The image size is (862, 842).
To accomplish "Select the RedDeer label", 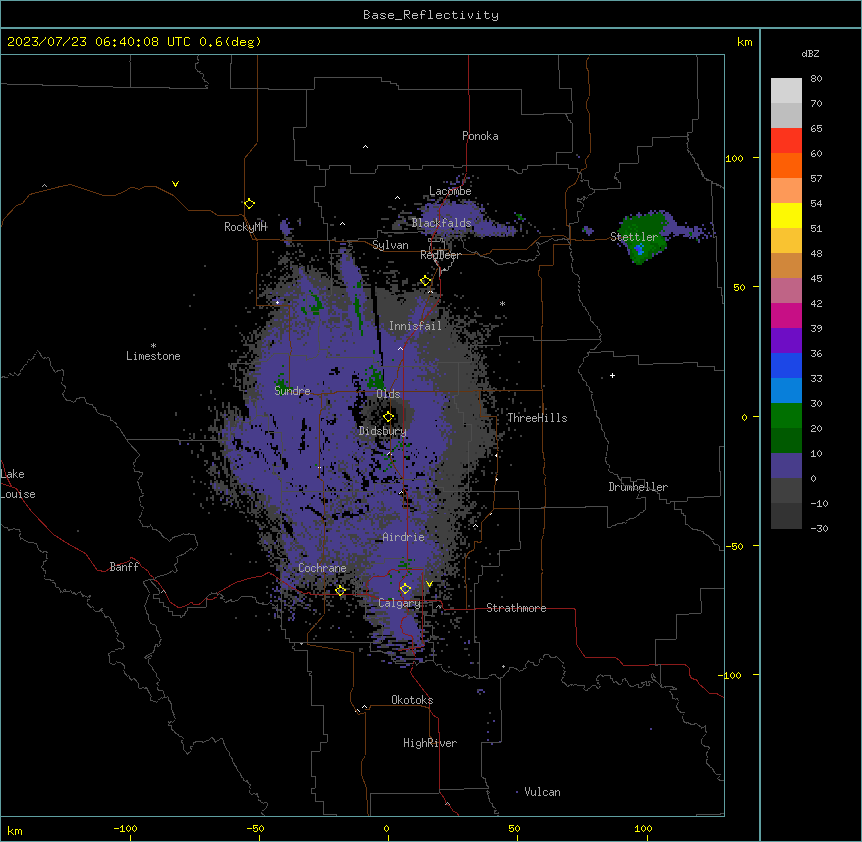I will 440,255.
